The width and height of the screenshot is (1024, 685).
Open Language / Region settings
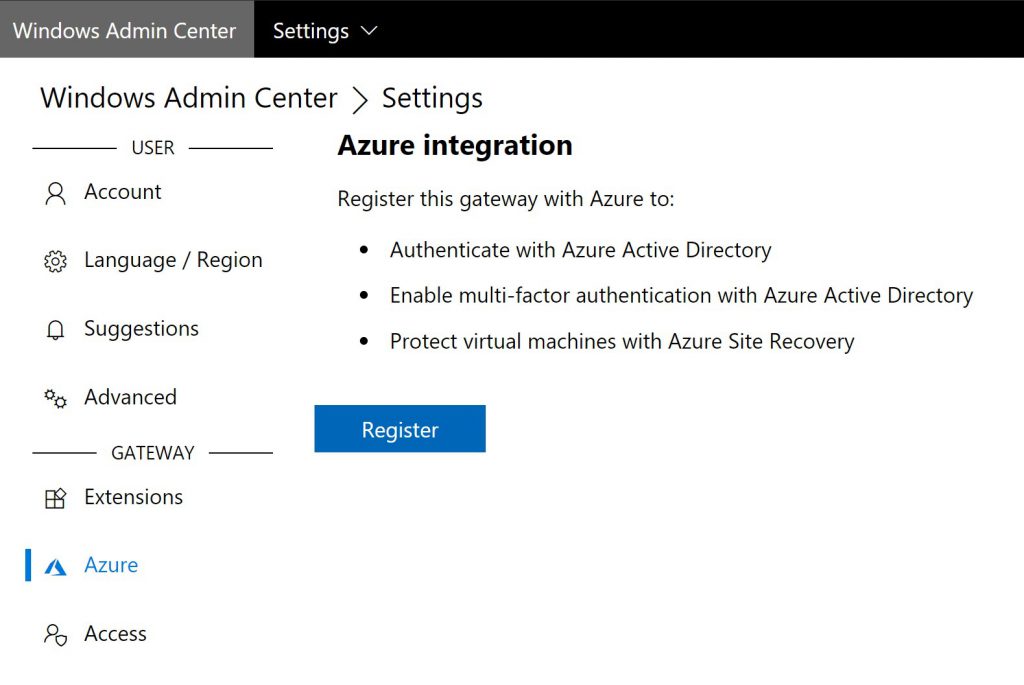173,260
